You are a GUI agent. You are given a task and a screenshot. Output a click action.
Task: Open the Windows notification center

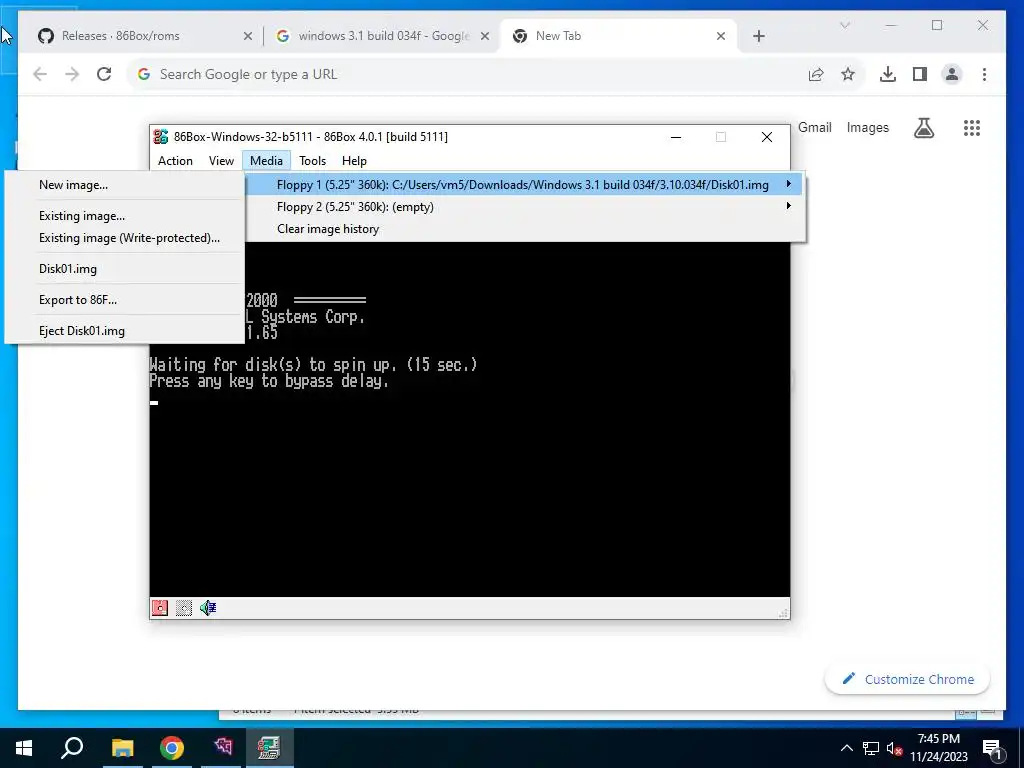point(991,748)
